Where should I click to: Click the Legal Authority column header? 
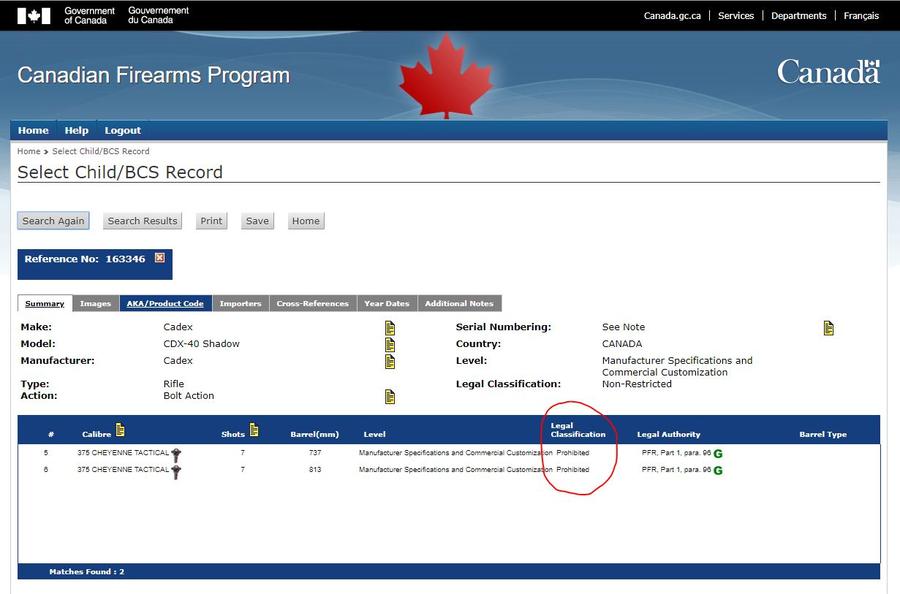coord(669,434)
